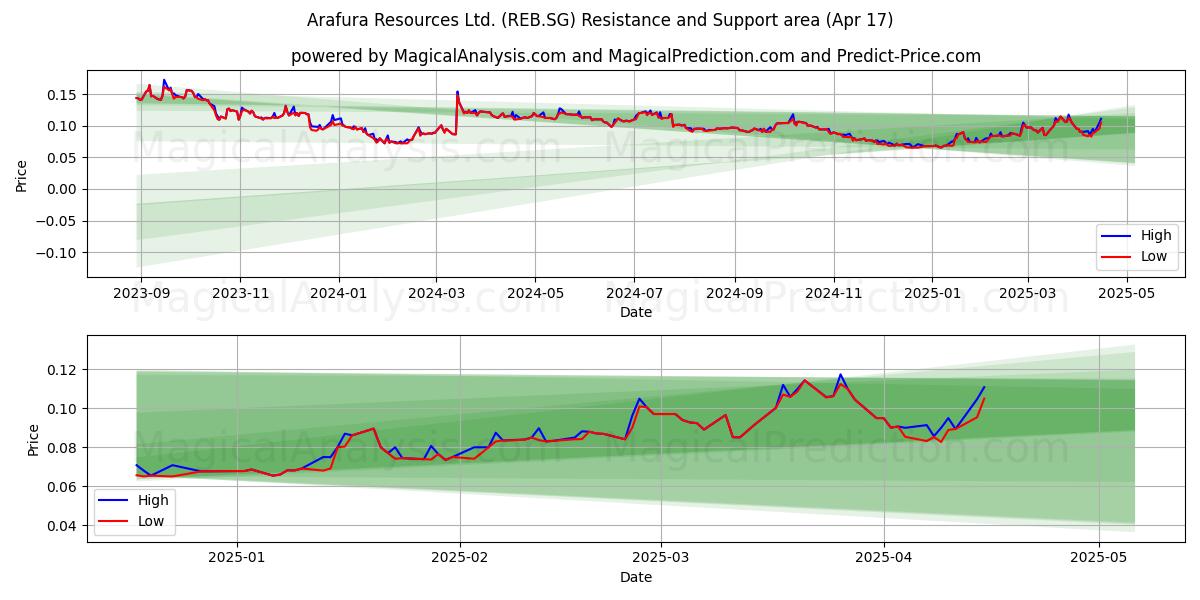Click the March 2024 price spike on top chart
The height and width of the screenshot is (600, 1200).
point(457,93)
